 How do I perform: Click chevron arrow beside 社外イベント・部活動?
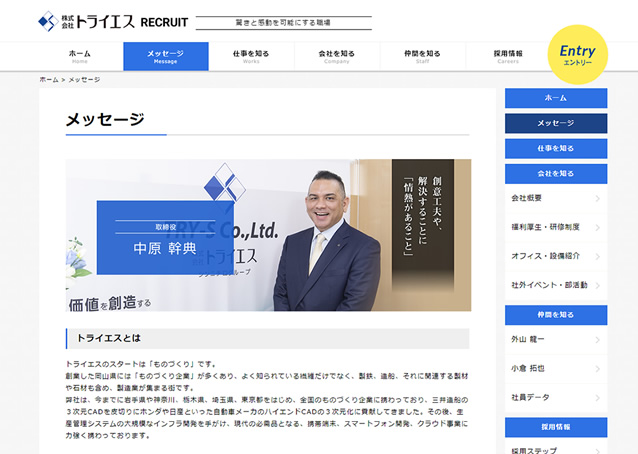597,286
